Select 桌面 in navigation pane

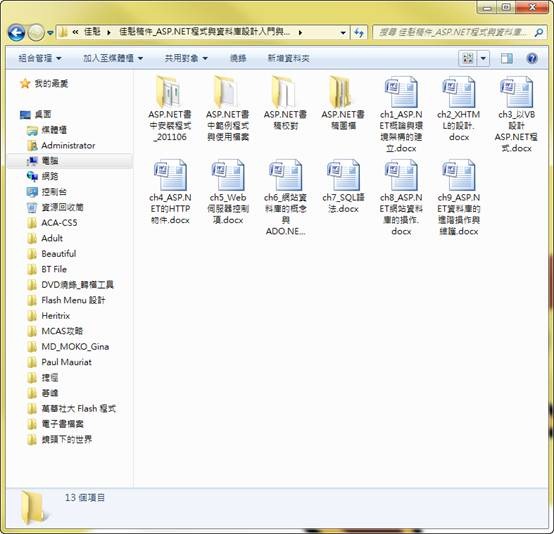35,115
